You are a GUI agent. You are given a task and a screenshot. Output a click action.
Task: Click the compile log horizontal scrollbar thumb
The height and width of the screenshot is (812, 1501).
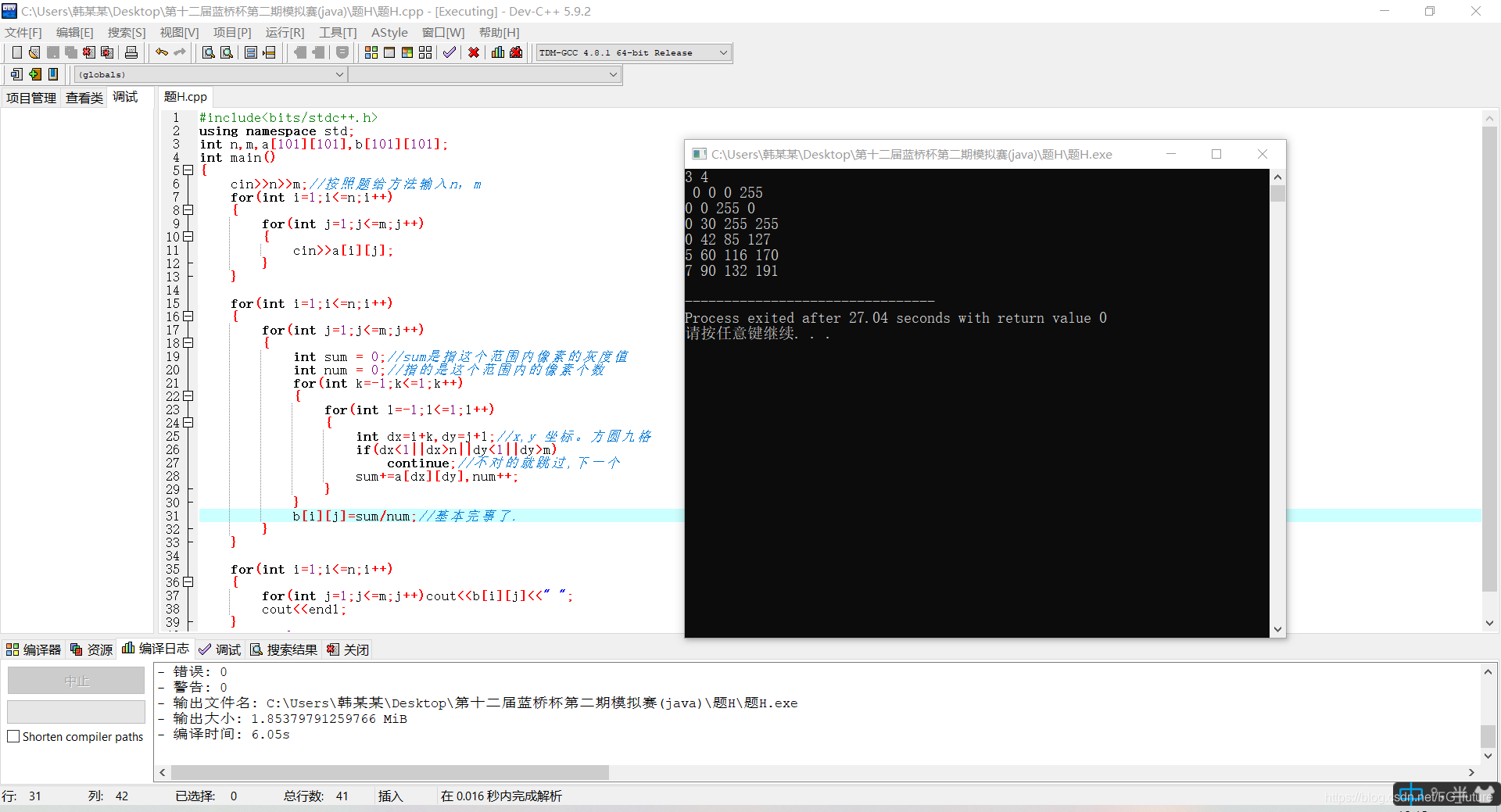(x=390, y=772)
